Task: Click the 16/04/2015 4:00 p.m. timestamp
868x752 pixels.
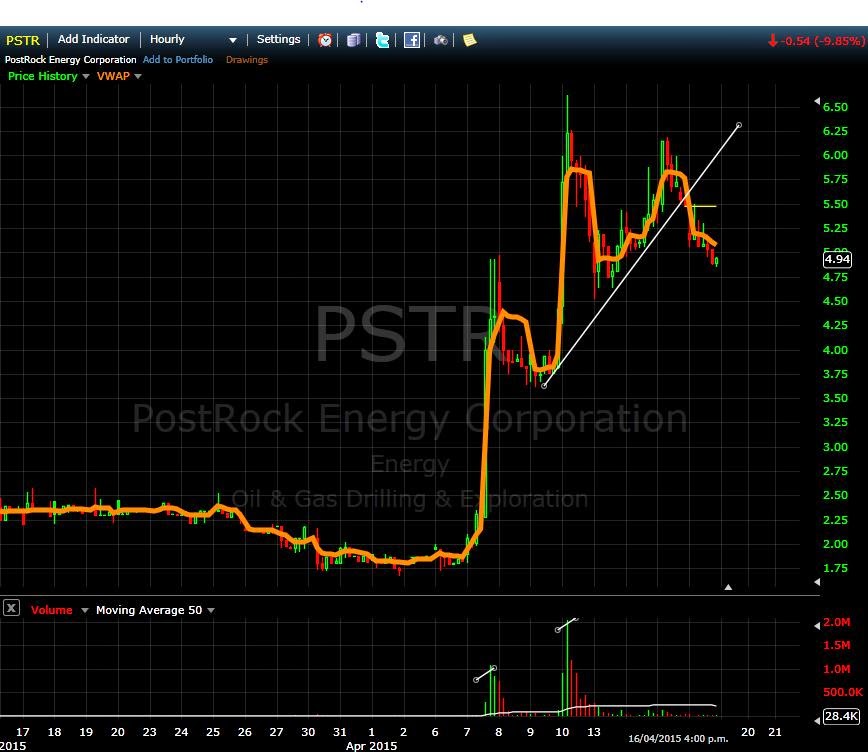Action: pos(678,738)
